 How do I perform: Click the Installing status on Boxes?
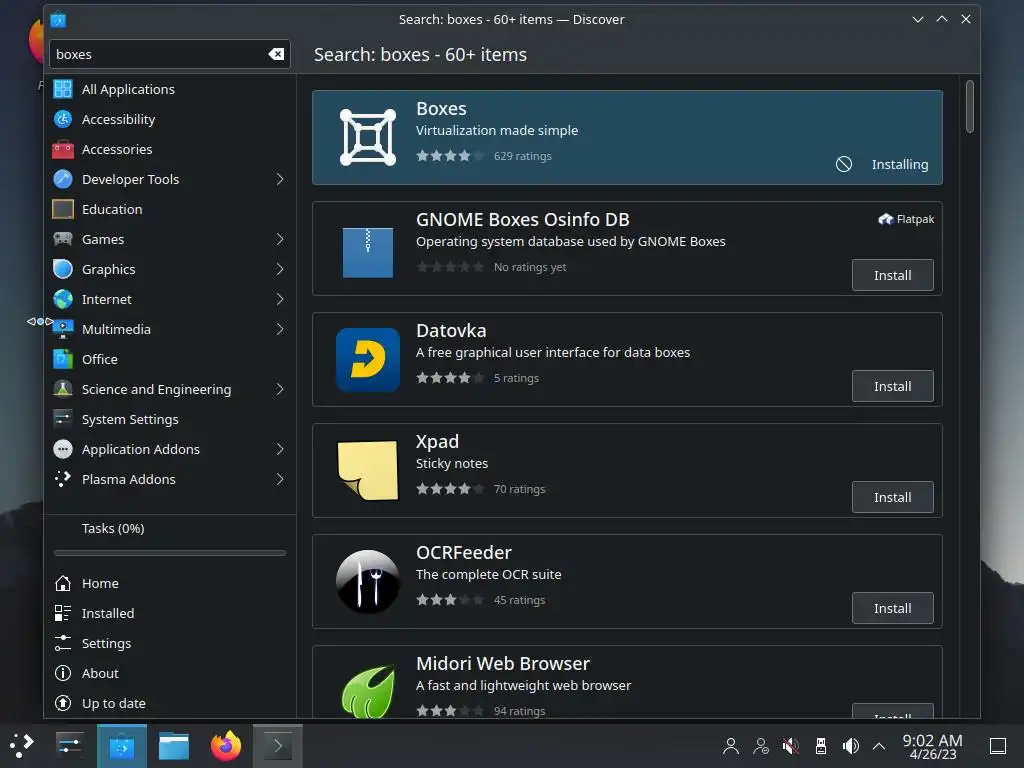(x=899, y=165)
